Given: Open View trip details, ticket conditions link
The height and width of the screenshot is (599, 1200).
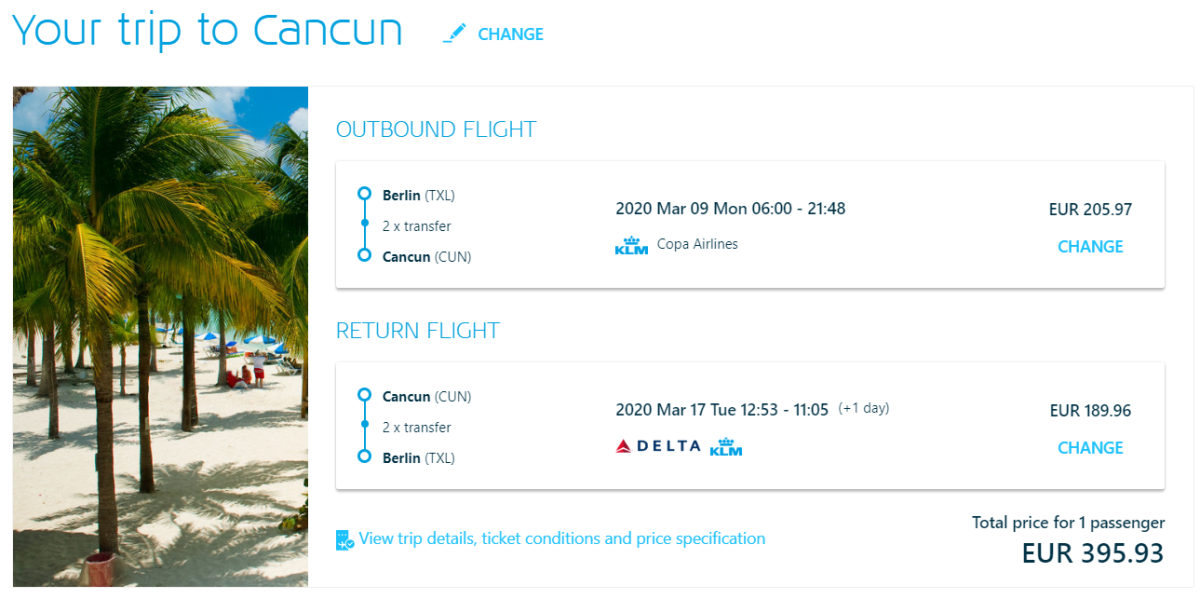Looking at the screenshot, I should (x=562, y=539).
